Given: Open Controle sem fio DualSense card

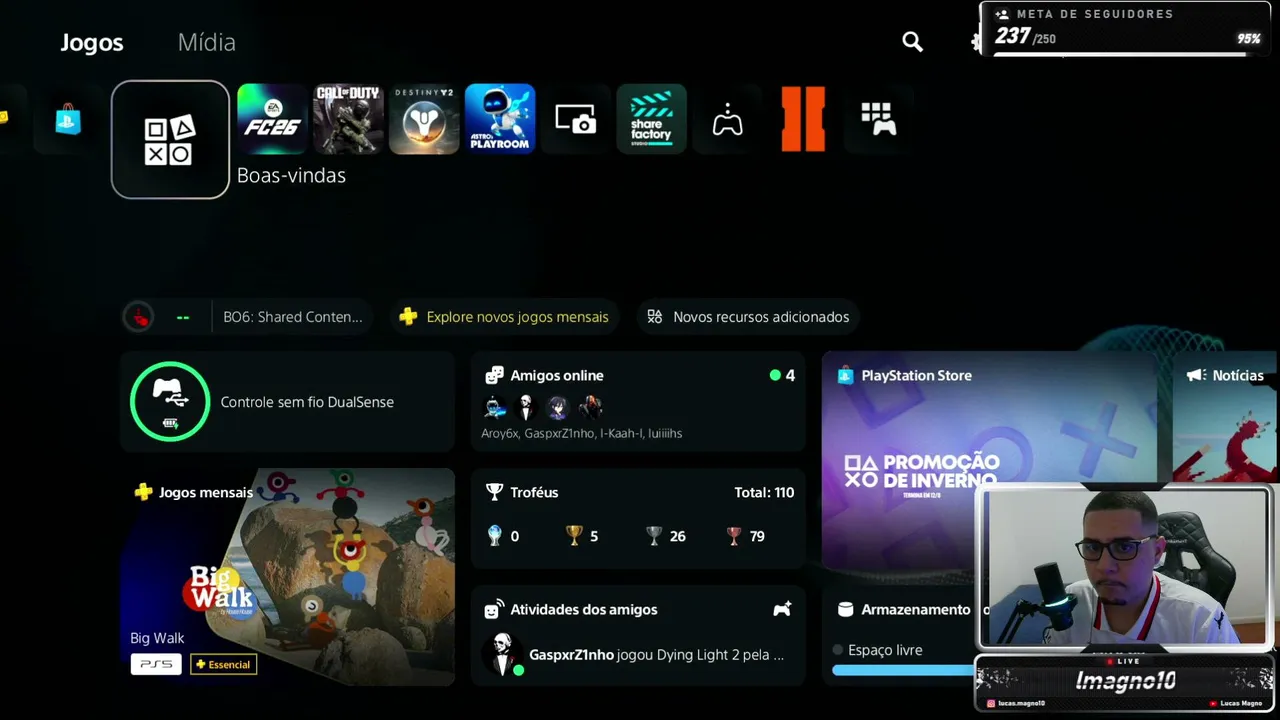Looking at the screenshot, I should [287, 401].
